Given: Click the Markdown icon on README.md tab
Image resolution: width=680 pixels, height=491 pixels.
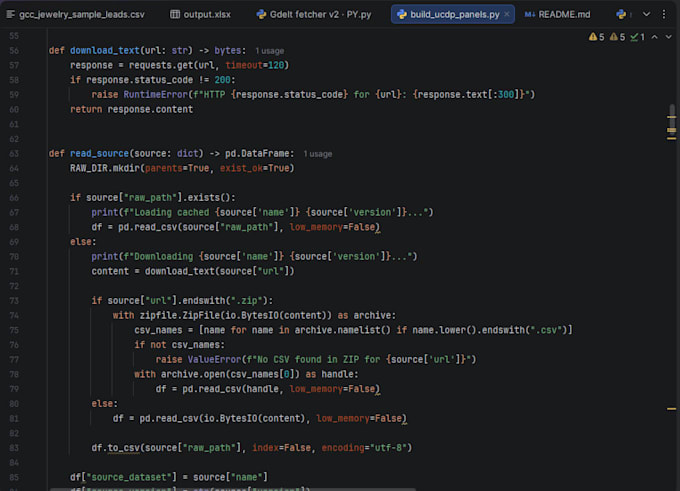Looking at the screenshot, I should [x=530, y=14].
